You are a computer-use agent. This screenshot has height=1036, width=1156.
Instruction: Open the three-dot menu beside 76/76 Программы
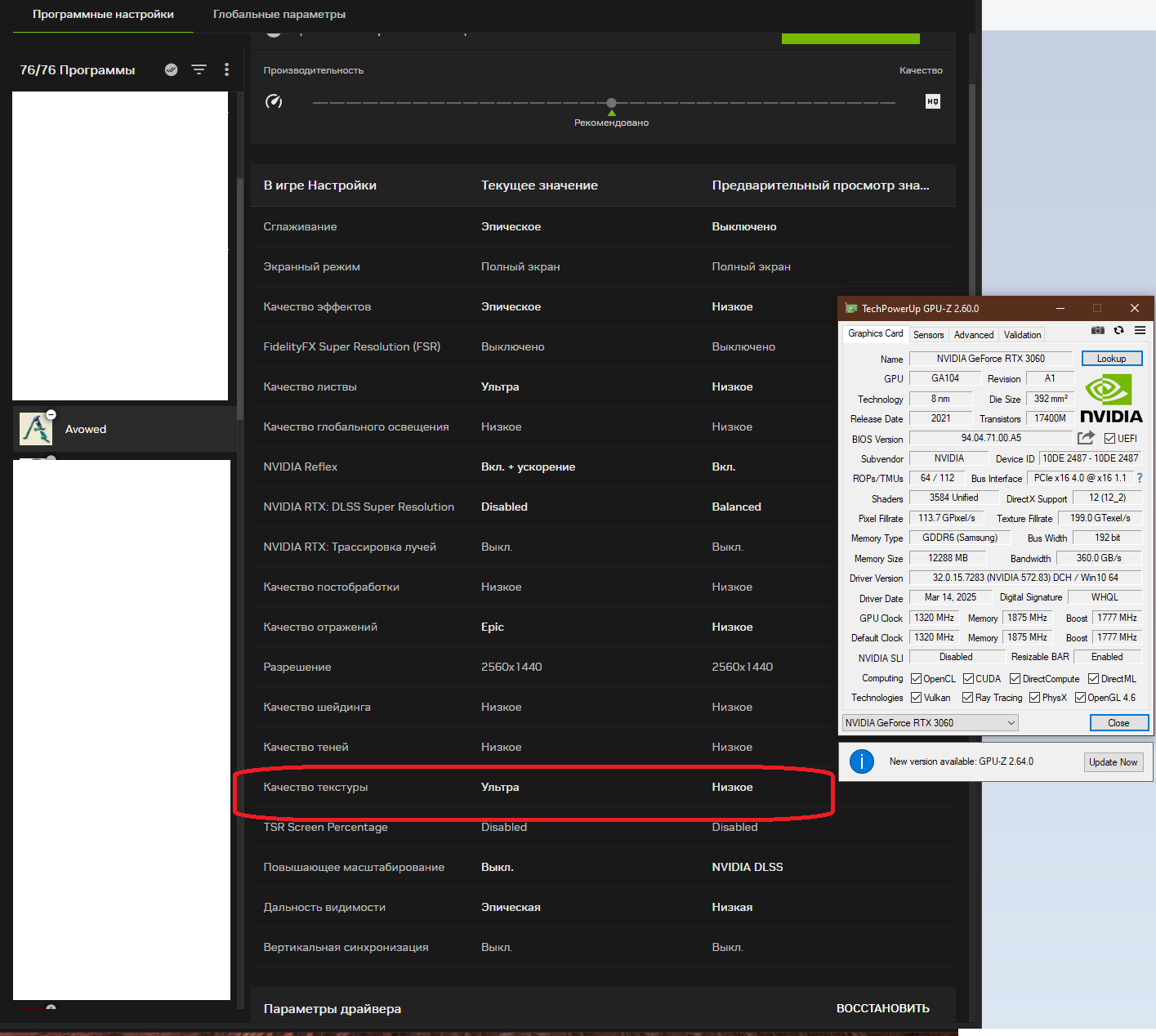(x=226, y=69)
